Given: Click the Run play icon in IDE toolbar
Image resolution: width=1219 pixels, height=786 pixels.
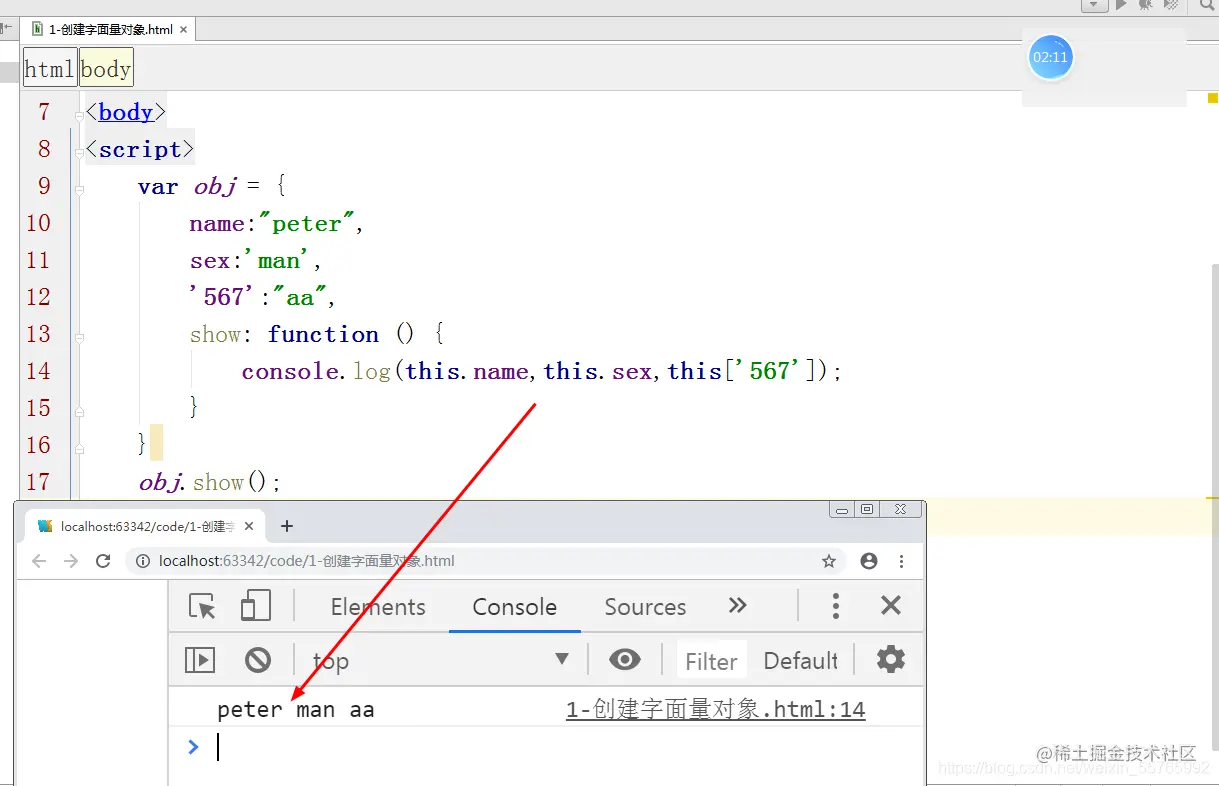Looking at the screenshot, I should pos(1121,5).
